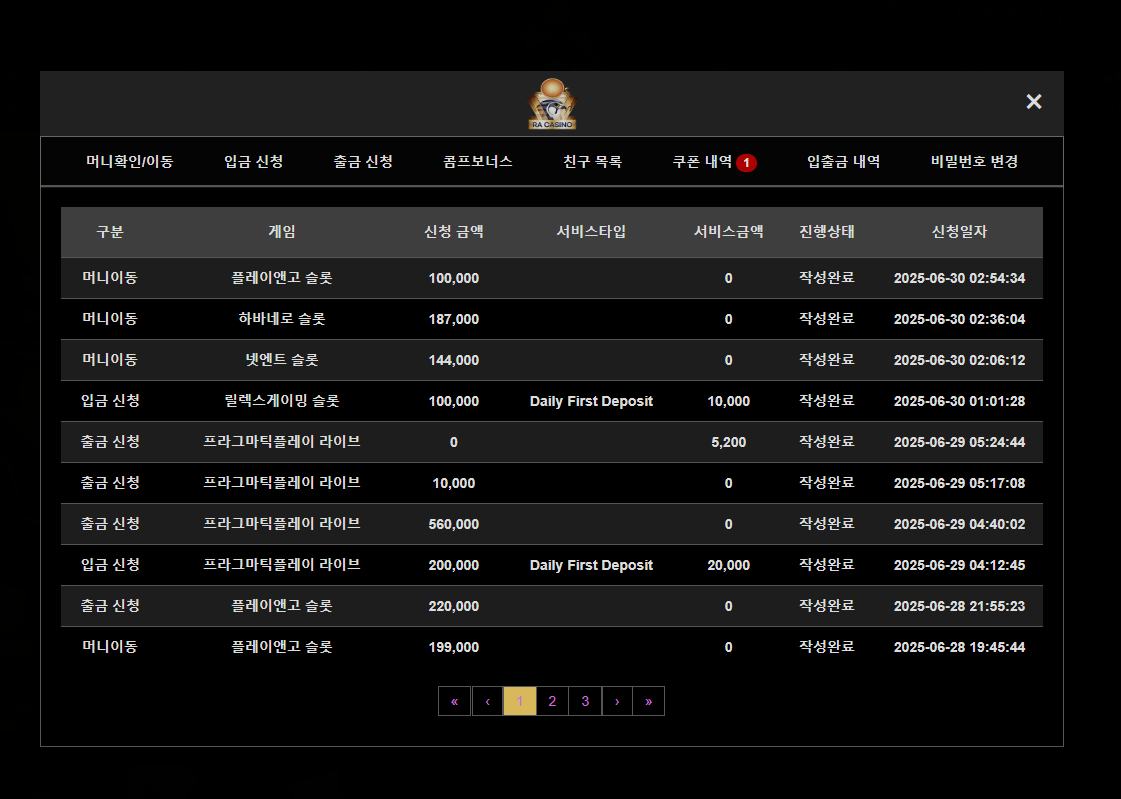Click the red coupon notification badge
1121x799 pixels.
[746, 162]
